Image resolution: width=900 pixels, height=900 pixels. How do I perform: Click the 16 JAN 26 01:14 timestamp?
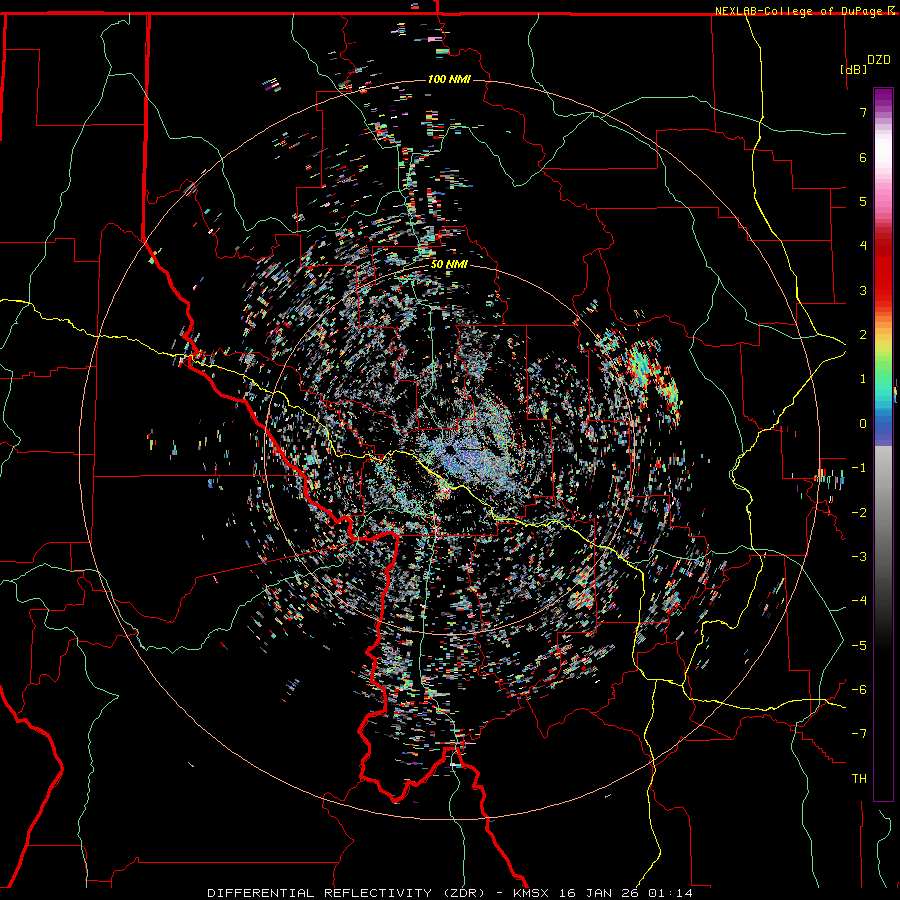(x=625, y=893)
